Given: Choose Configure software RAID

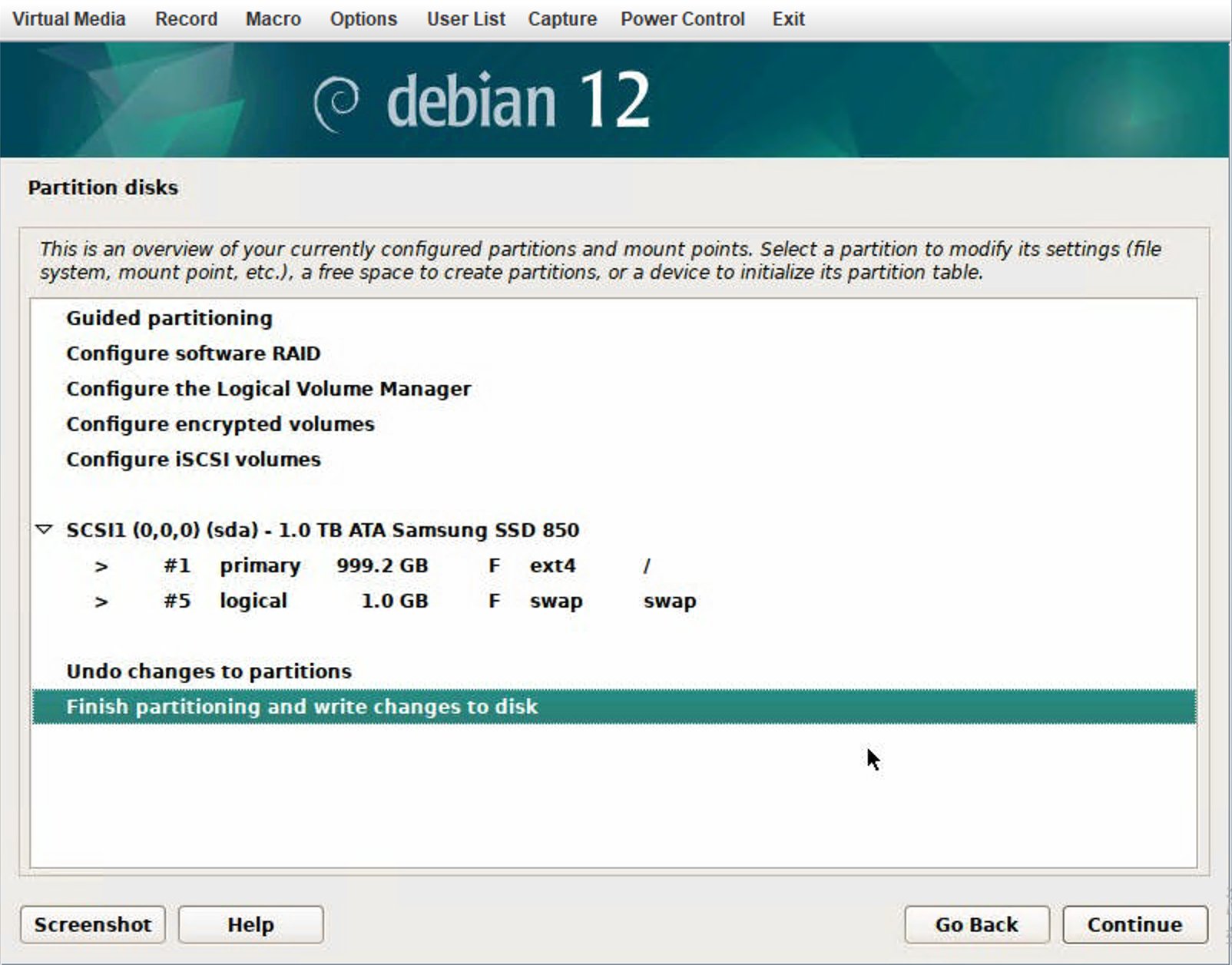Looking at the screenshot, I should (193, 353).
